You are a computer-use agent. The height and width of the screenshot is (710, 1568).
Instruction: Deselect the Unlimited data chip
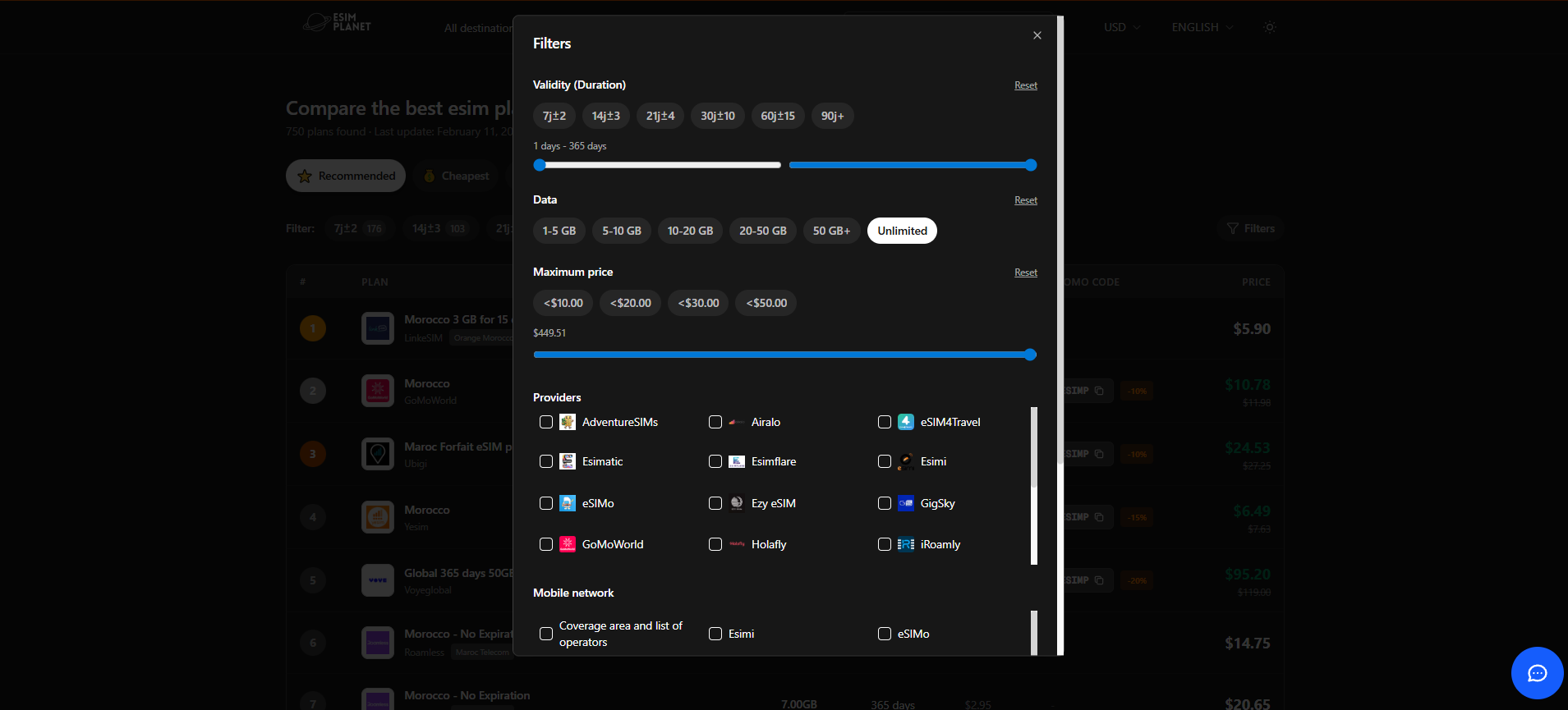coord(902,231)
